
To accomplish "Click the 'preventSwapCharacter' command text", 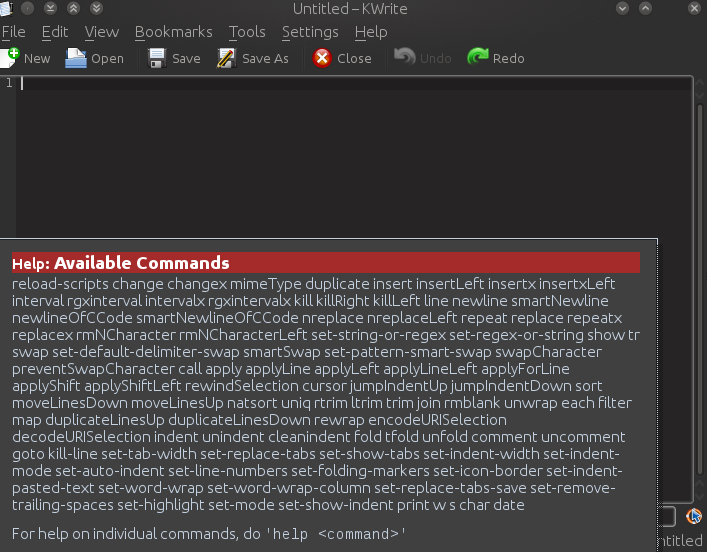I will pos(93,369).
